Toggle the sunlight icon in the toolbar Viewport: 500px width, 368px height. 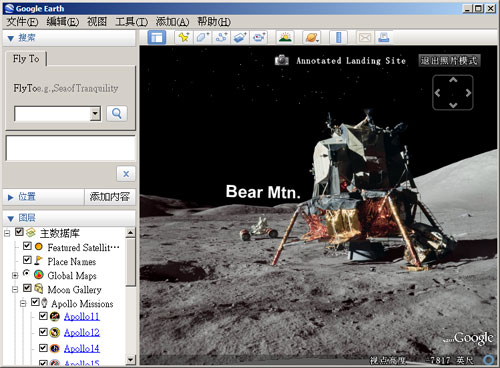click(x=285, y=37)
